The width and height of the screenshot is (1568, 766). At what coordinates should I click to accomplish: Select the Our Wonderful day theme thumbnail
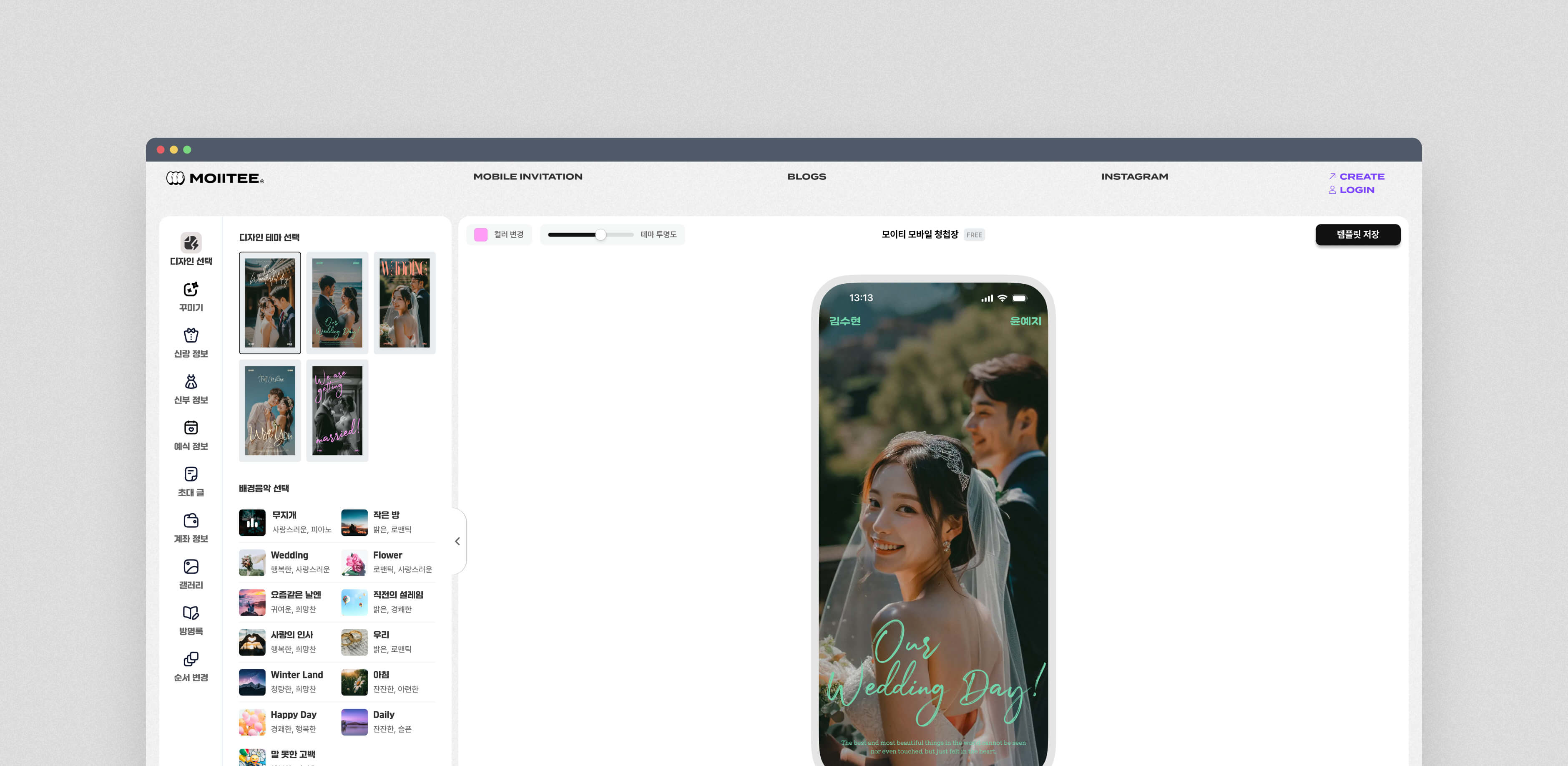[x=270, y=302]
